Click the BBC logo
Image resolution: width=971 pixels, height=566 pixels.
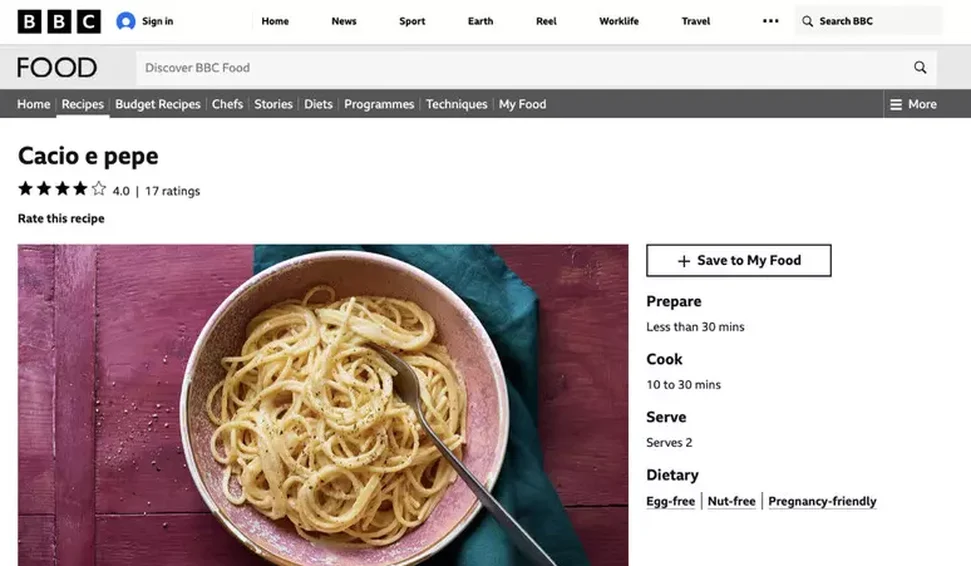click(59, 21)
